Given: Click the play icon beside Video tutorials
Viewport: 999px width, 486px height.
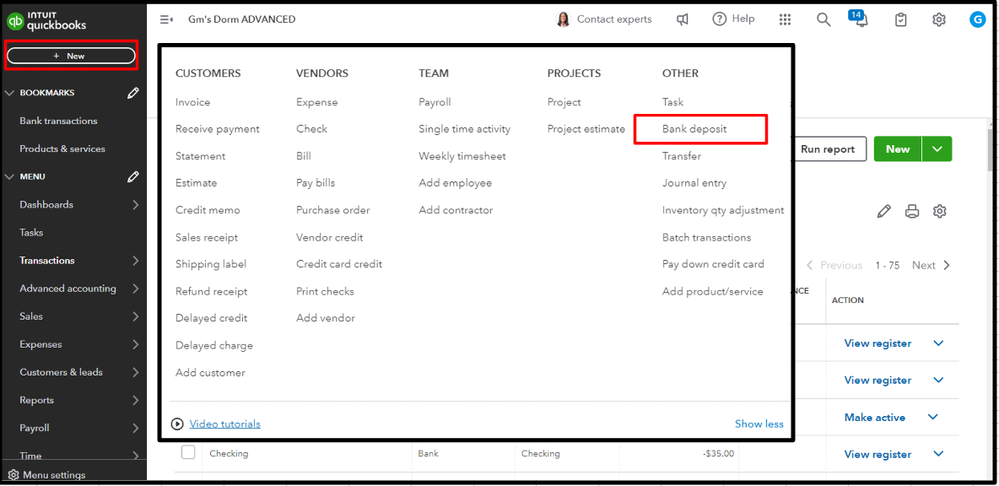Looking at the screenshot, I should coord(178,424).
